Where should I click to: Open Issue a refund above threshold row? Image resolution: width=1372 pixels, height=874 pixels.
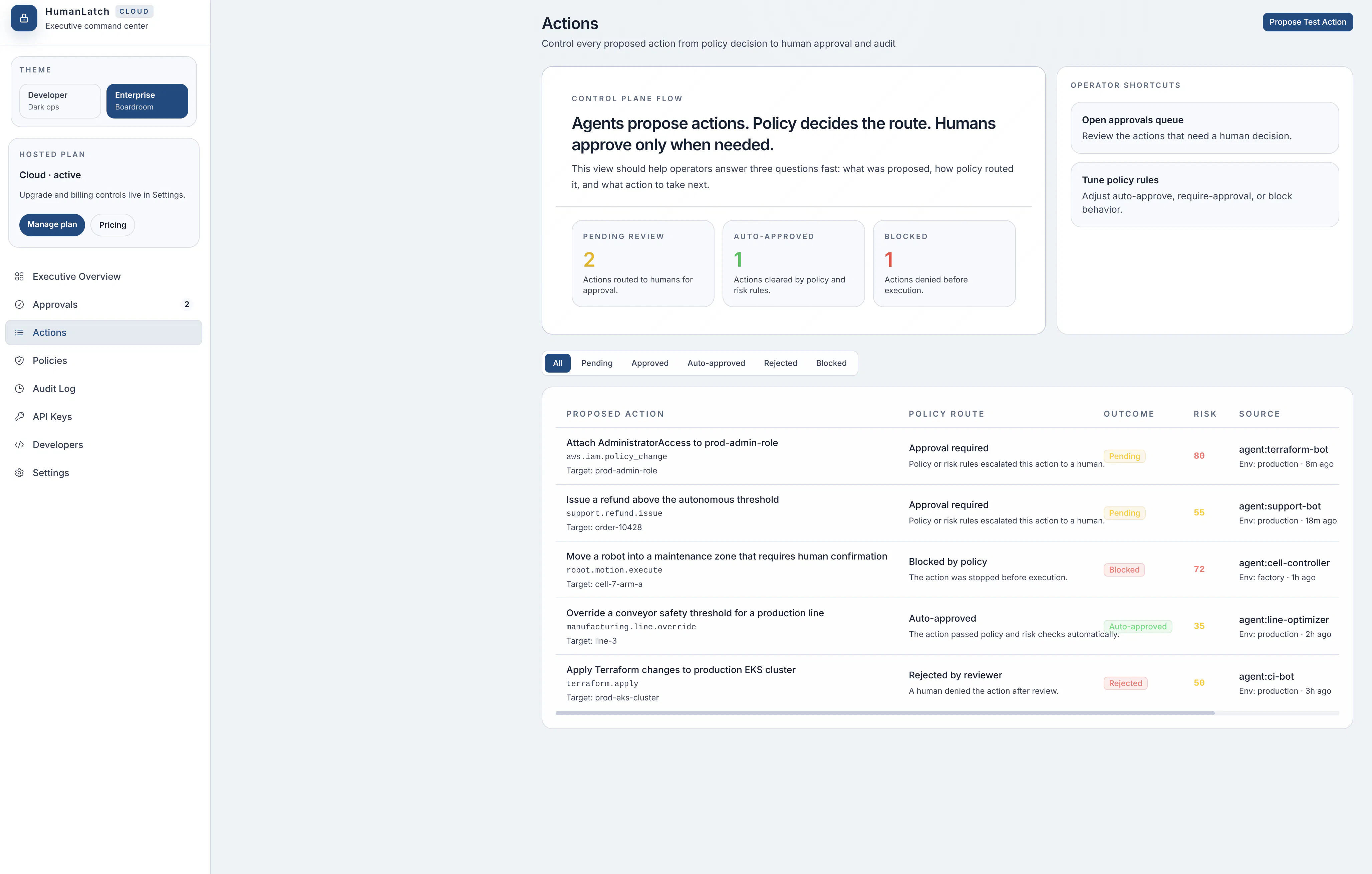coord(947,513)
